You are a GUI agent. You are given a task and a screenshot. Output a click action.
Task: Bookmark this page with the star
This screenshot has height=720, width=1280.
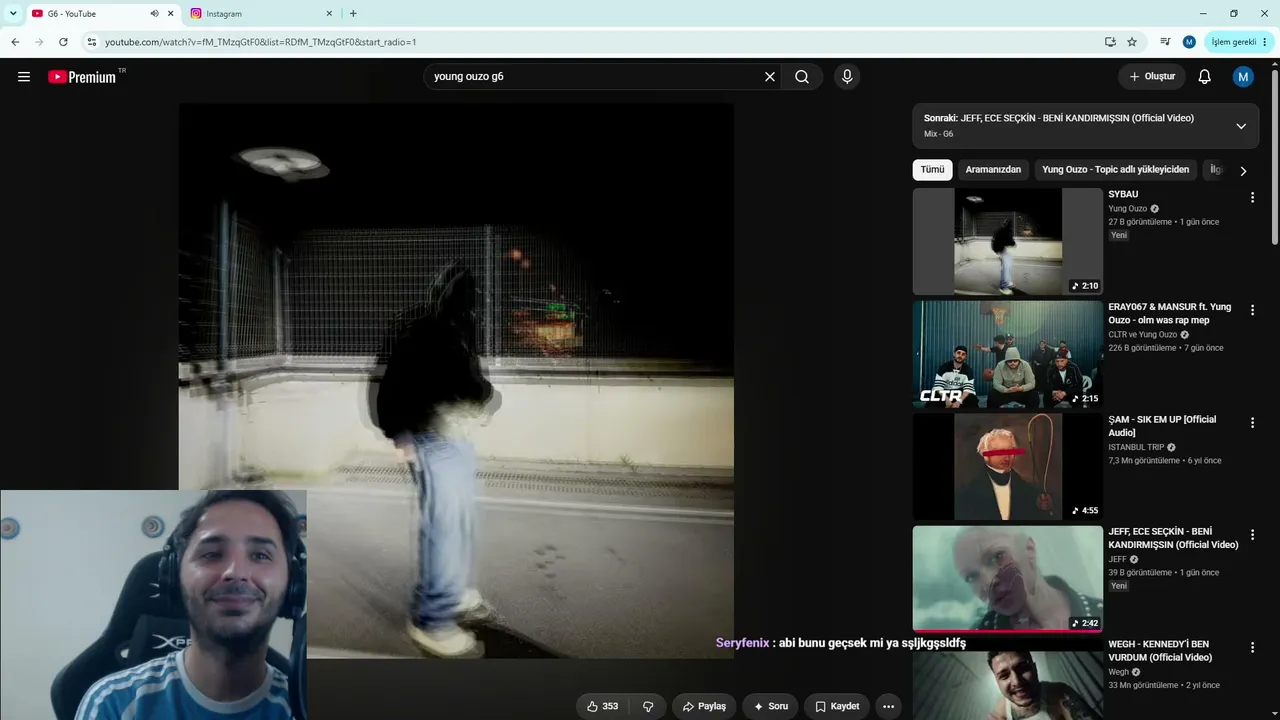[1132, 42]
